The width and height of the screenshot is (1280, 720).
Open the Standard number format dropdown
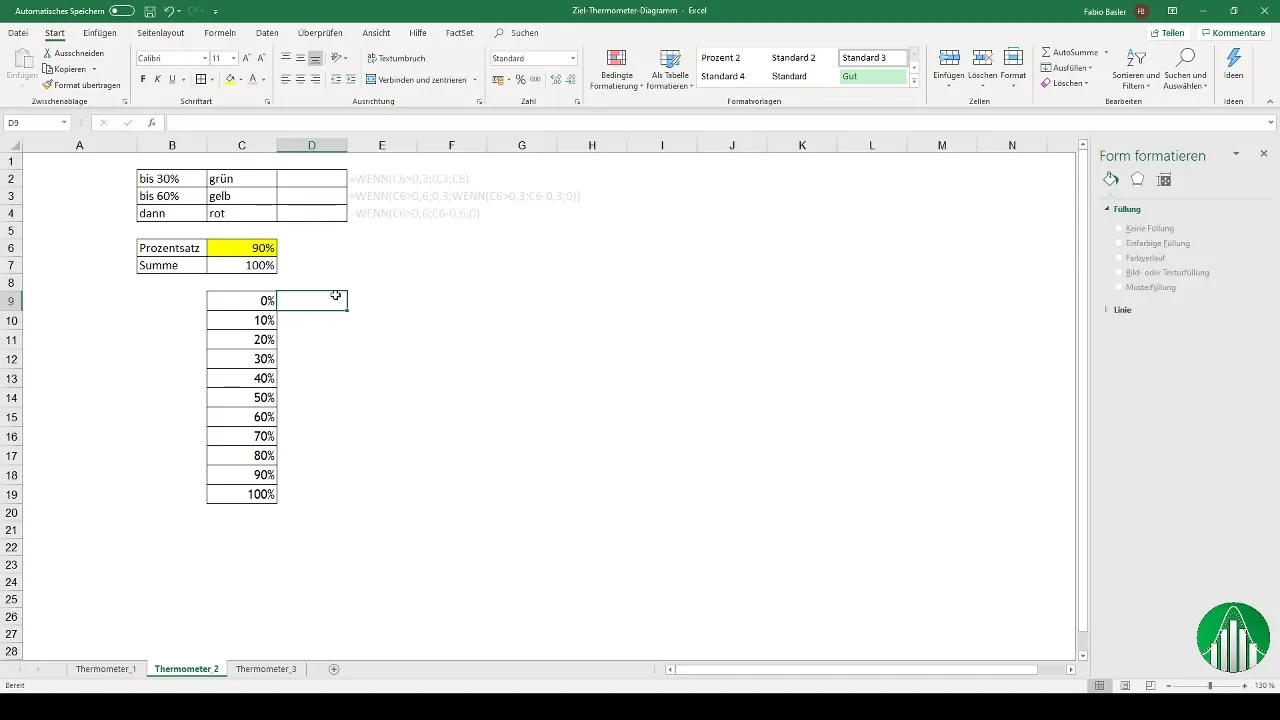[572, 58]
